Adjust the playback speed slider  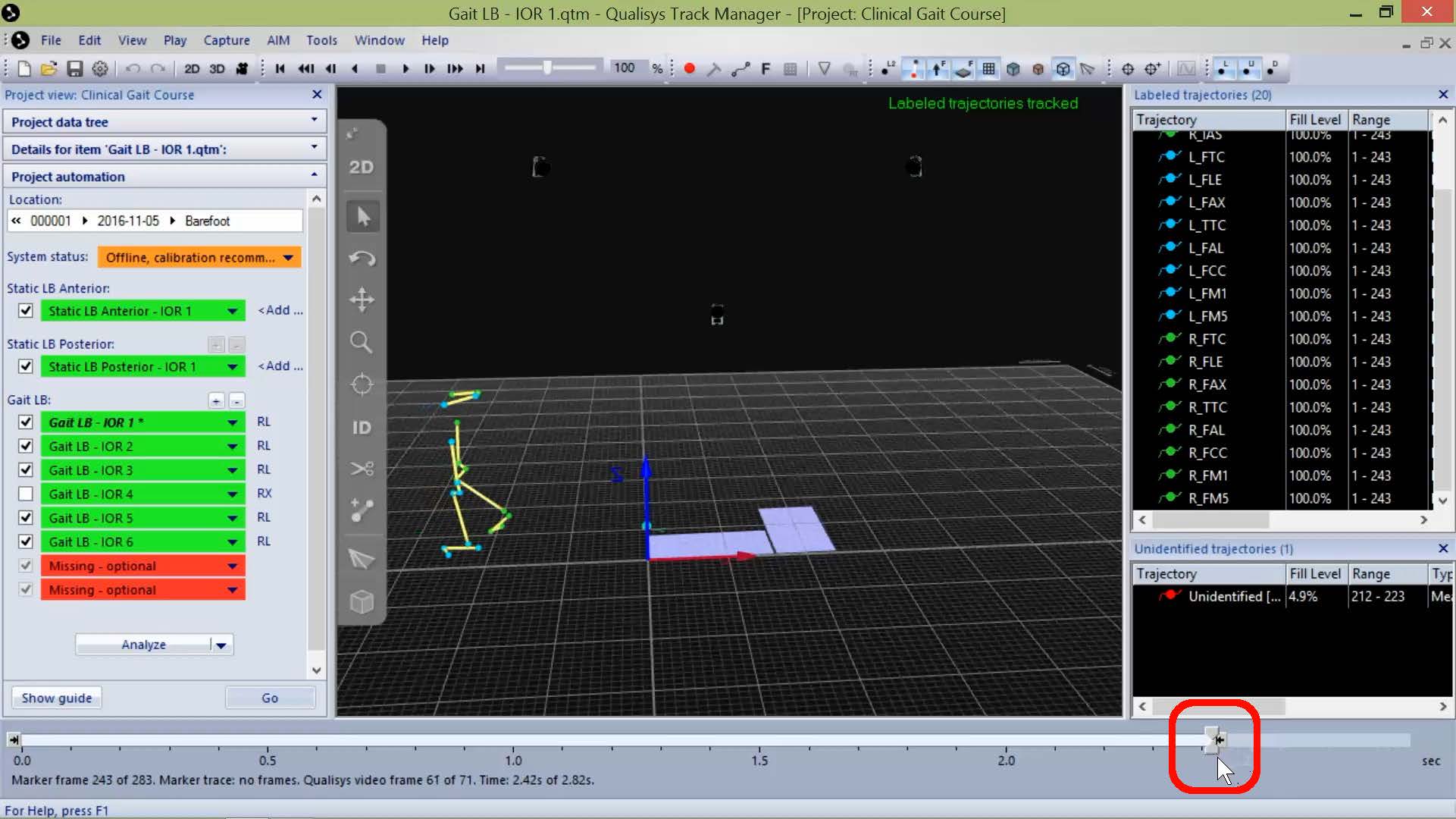point(547,67)
